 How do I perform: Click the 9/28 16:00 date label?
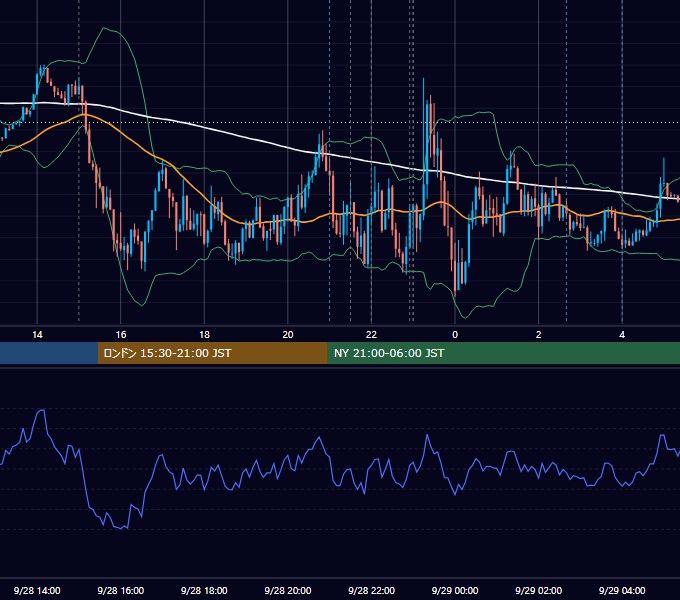[x=121, y=590]
